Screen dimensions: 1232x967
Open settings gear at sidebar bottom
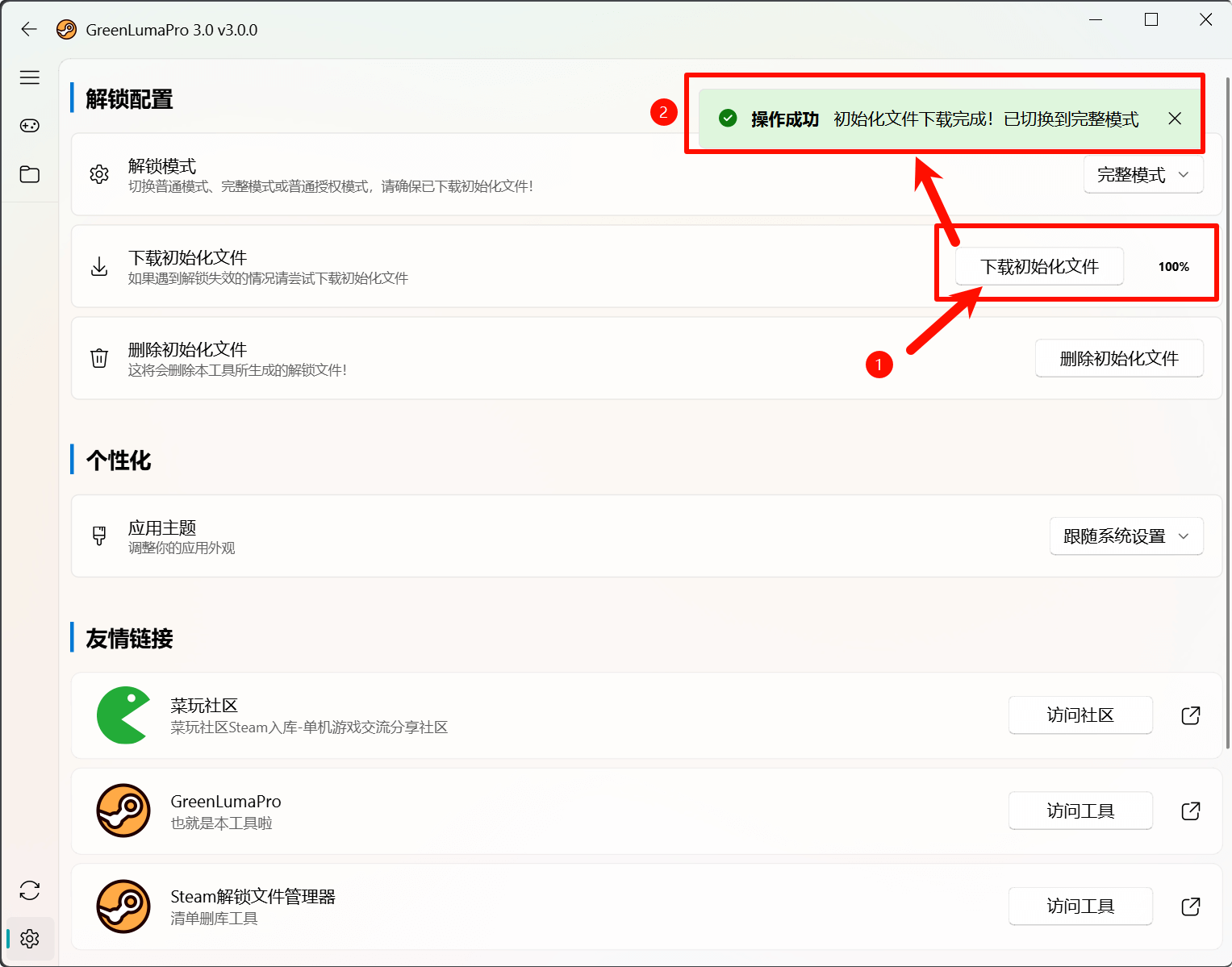pyautogui.click(x=30, y=939)
